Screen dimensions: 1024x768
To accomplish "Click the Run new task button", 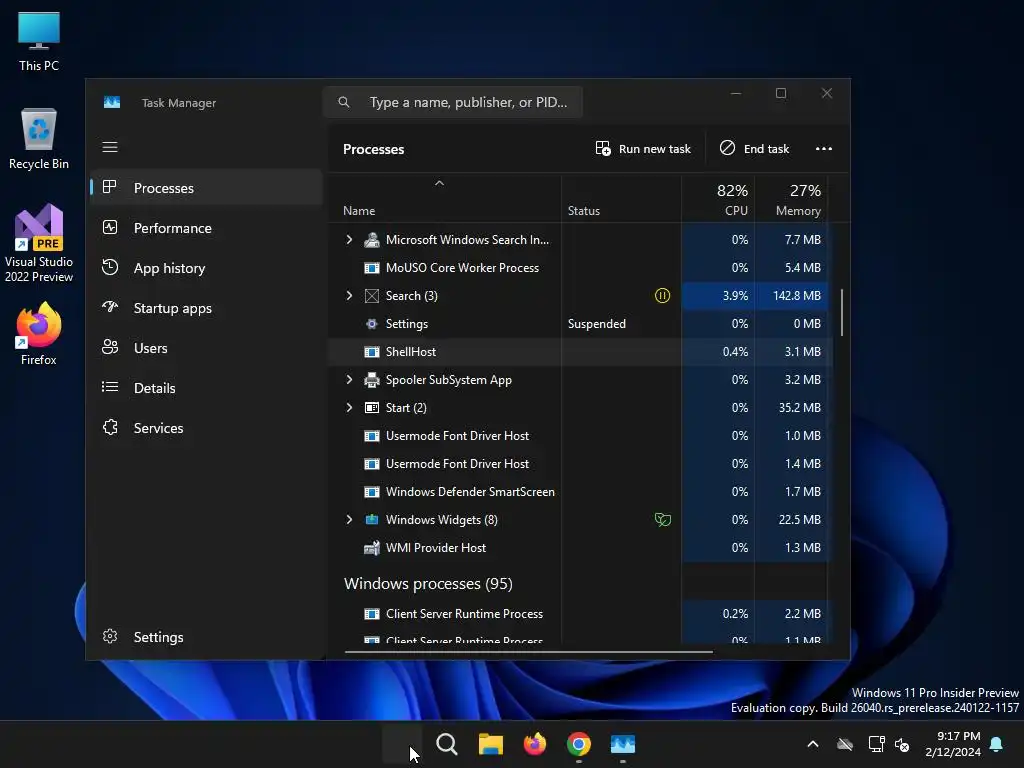I will click(x=643, y=149).
